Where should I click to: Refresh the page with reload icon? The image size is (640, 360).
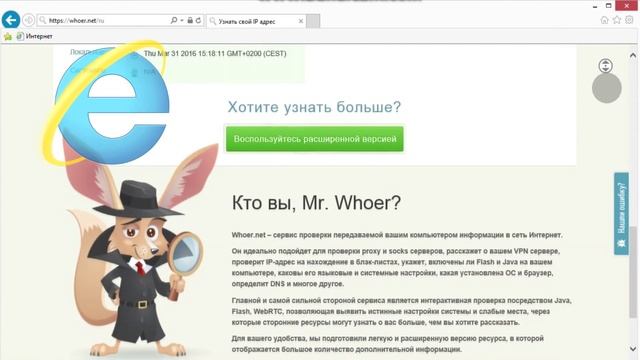pyautogui.click(x=198, y=20)
